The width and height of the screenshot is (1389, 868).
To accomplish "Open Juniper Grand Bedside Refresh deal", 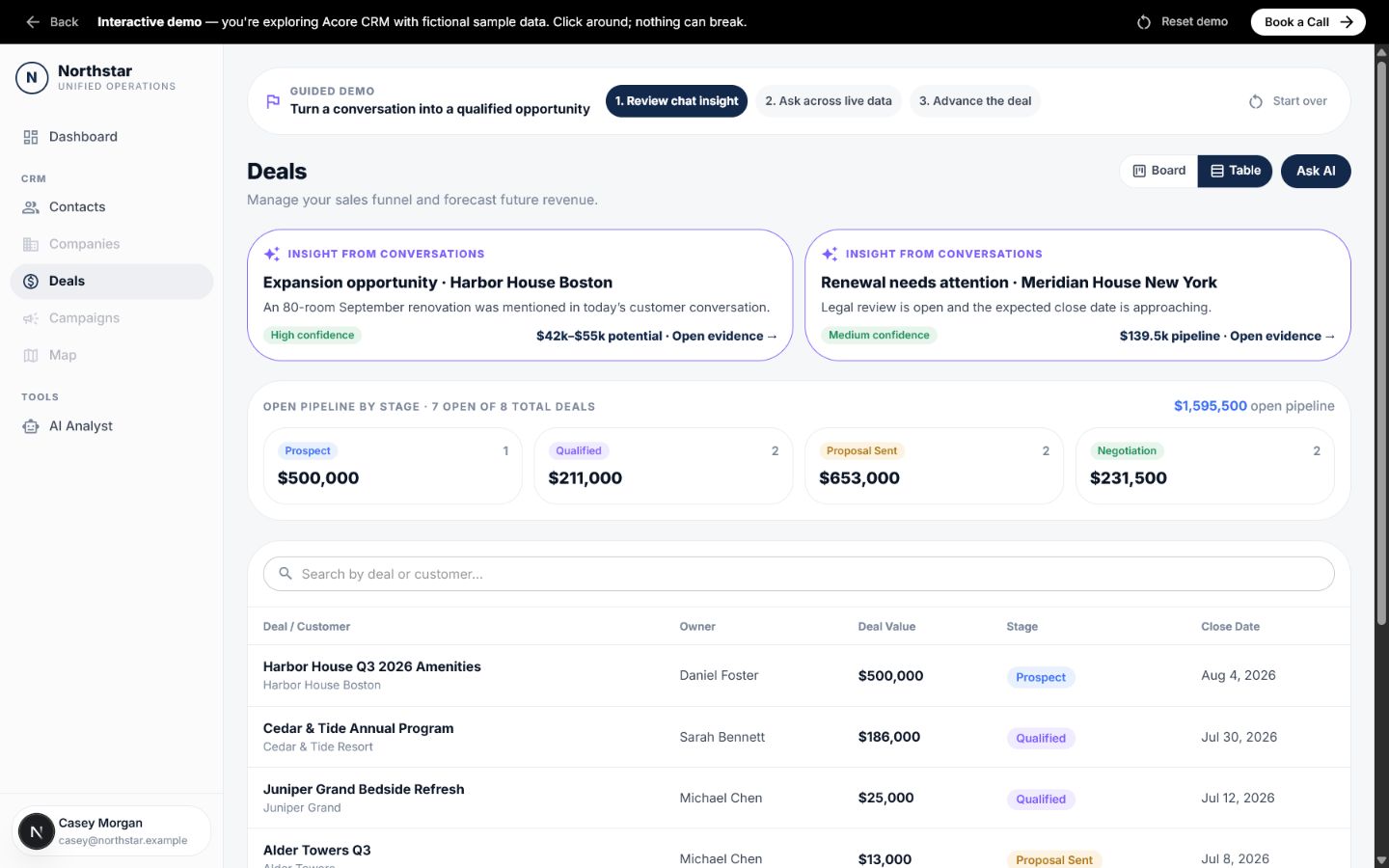I will tap(364, 789).
